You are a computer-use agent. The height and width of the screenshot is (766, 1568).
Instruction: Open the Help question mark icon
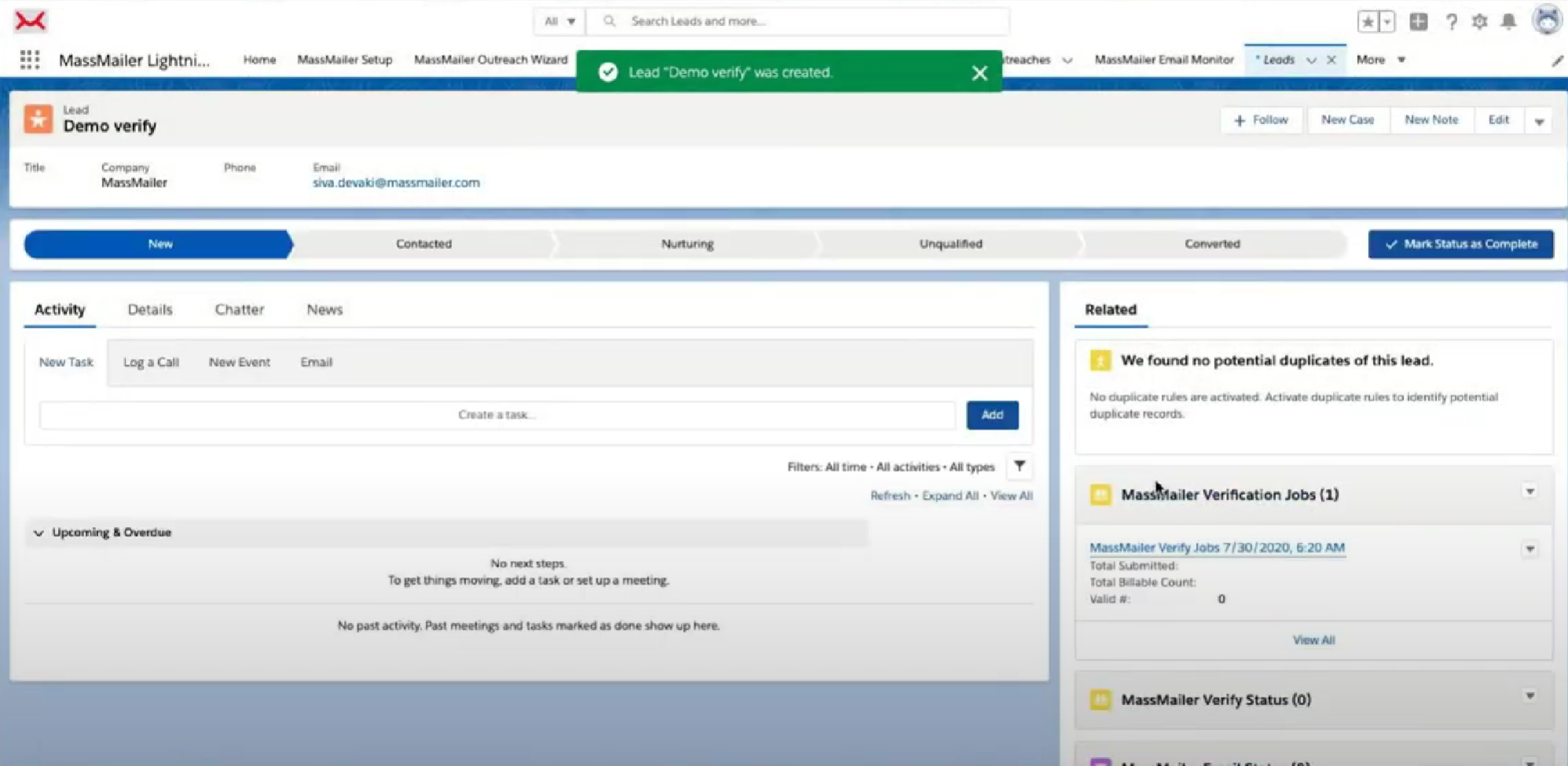tap(1451, 22)
